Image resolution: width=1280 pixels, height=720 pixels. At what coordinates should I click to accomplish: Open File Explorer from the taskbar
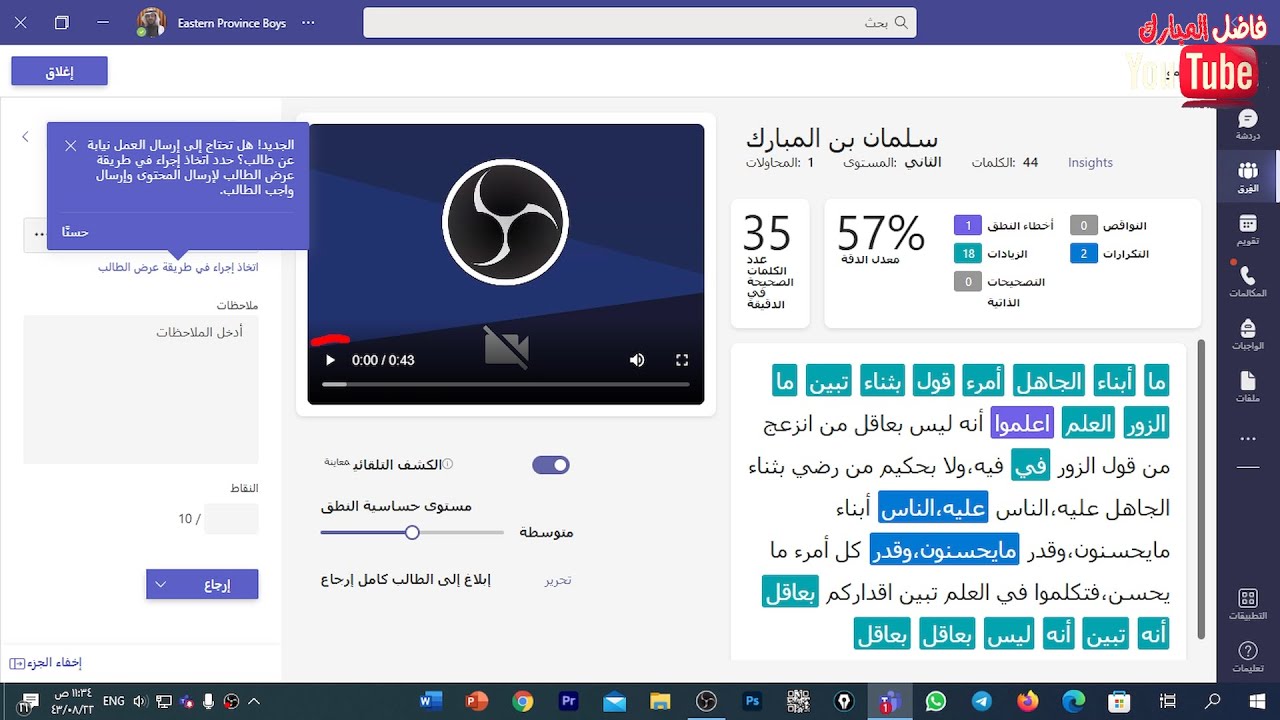tap(660, 701)
